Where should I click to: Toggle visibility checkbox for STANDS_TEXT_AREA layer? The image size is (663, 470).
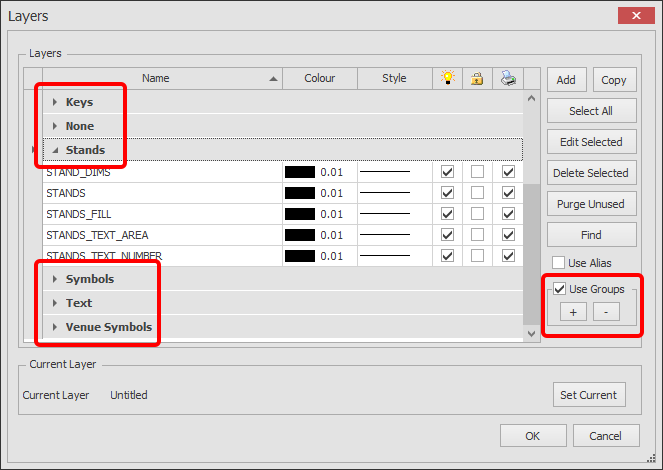(x=447, y=235)
